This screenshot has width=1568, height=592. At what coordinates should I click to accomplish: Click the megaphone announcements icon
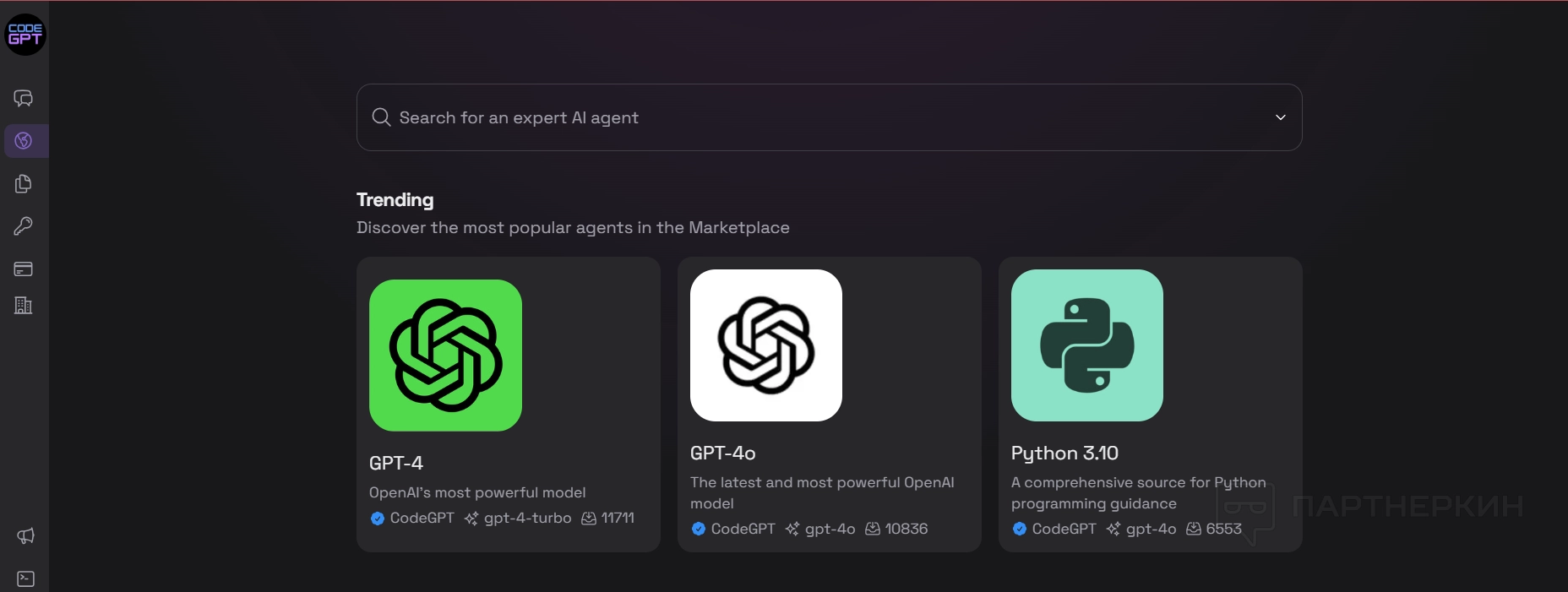[x=25, y=536]
